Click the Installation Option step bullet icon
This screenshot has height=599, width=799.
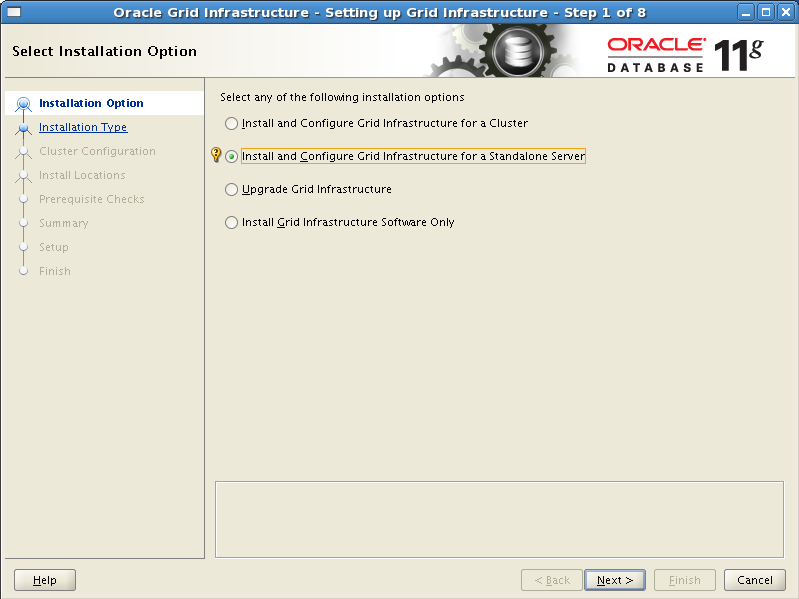(23, 104)
